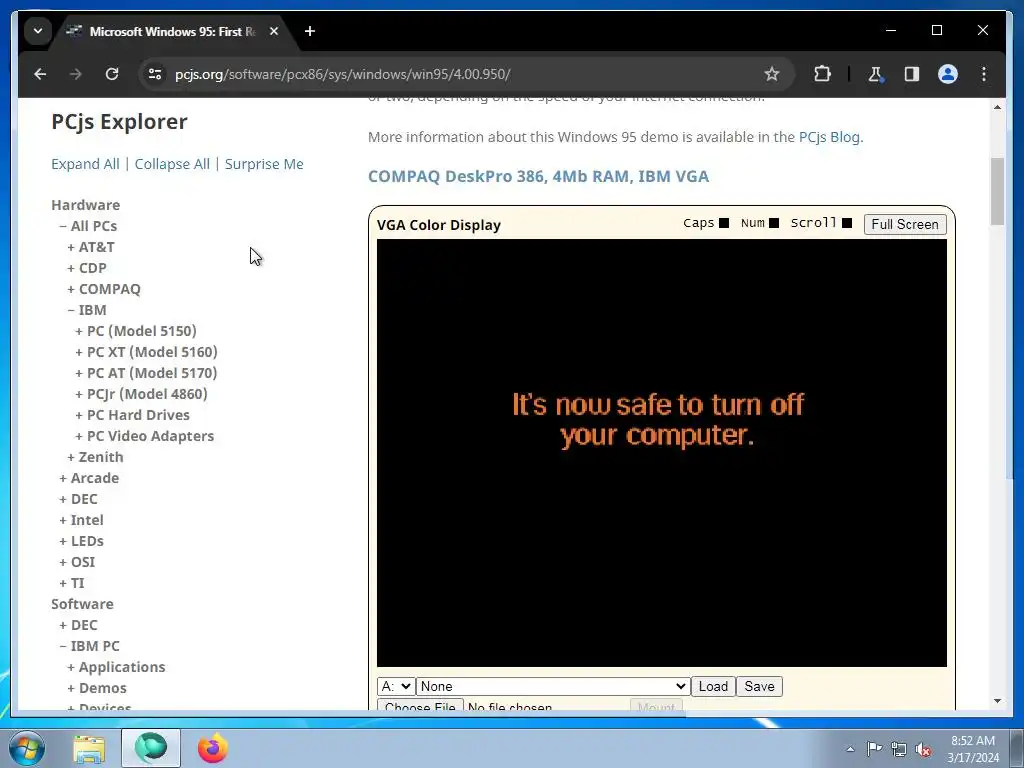Click Expand All link
Viewport: 1024px width, 768px height.
[x=85, y=164]
